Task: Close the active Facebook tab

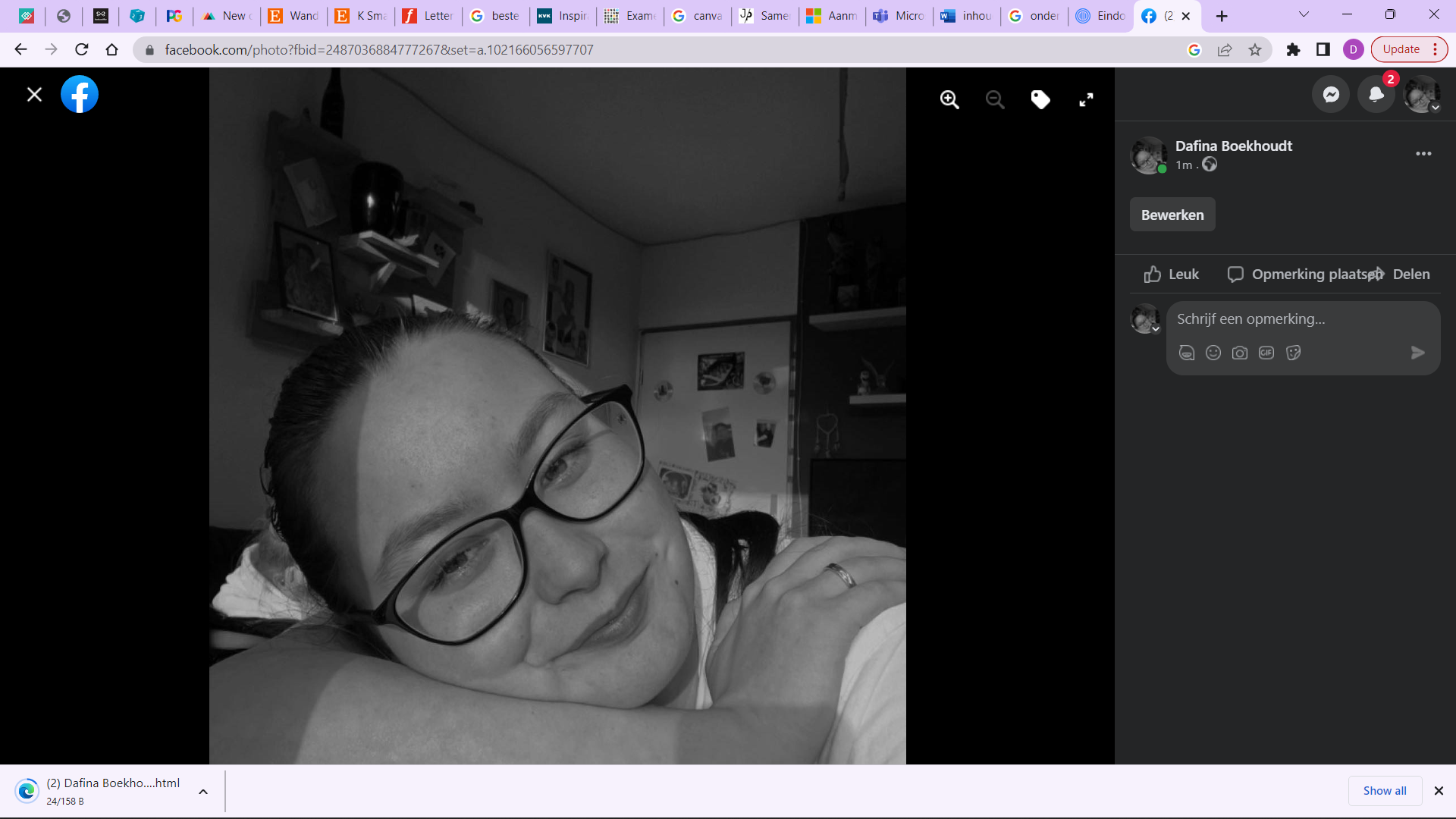Action: click(1186, 16)
